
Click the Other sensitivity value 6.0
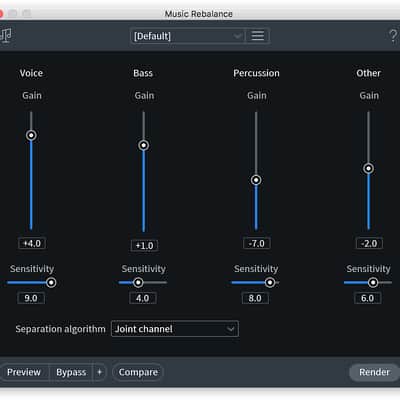tap(367, 298)
